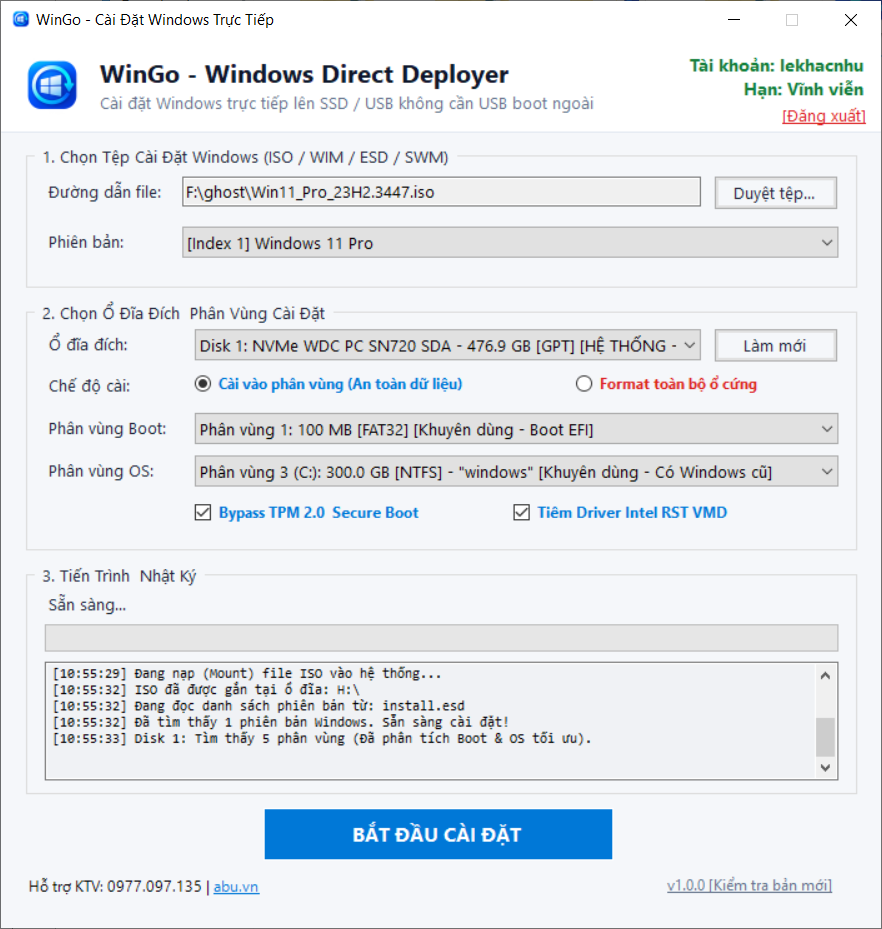Click log line 'ISO đã được gắn tại ổ đĩa: H:\'
Screen dimensions: 882x929
pyautogui.click(x=206, y=690)
